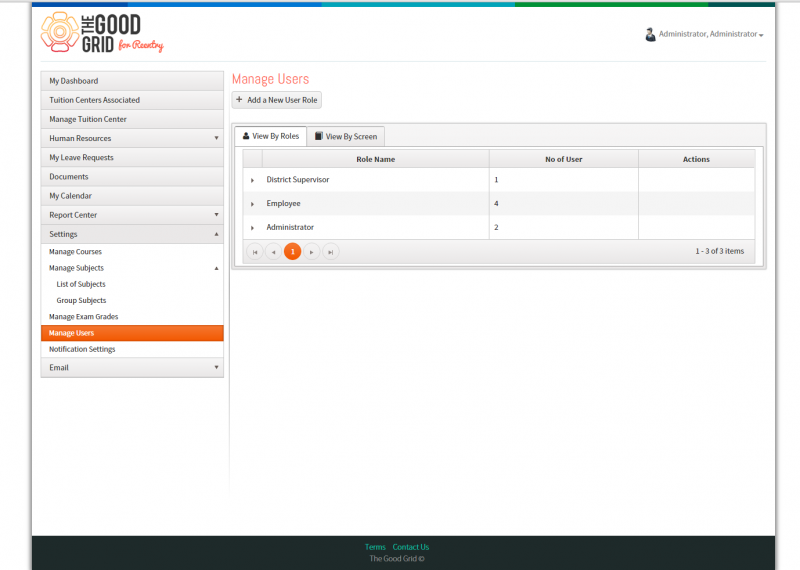Open Tuition Centers Associated menu item
This screenshot has height=570, width=800.
coord(132,100)
